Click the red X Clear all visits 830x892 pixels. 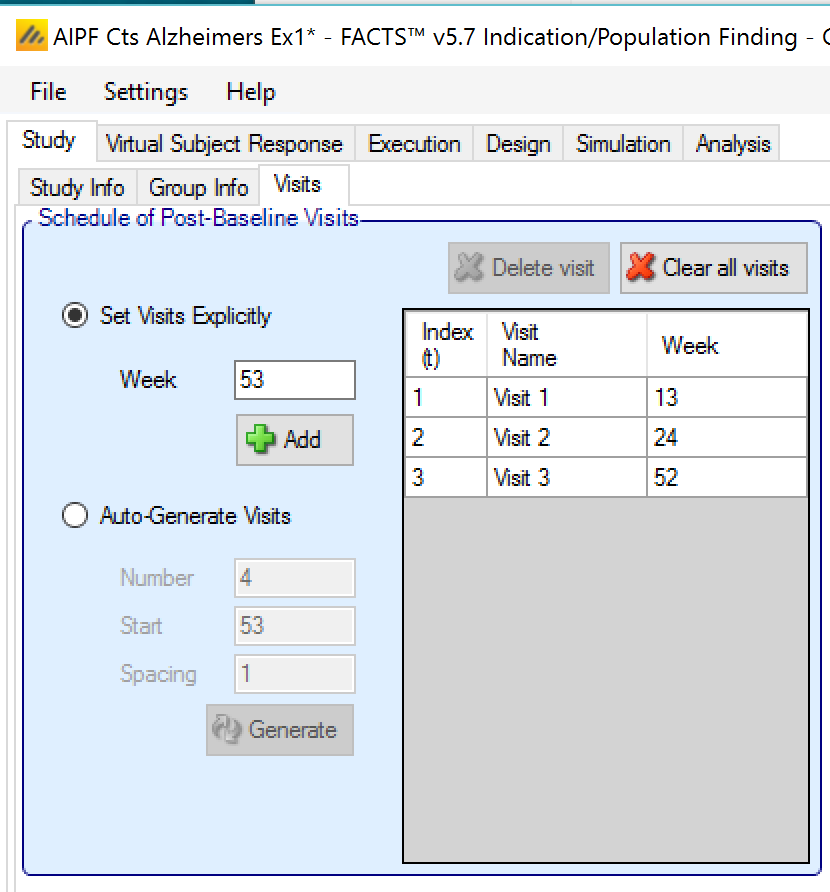pos(713,268)
